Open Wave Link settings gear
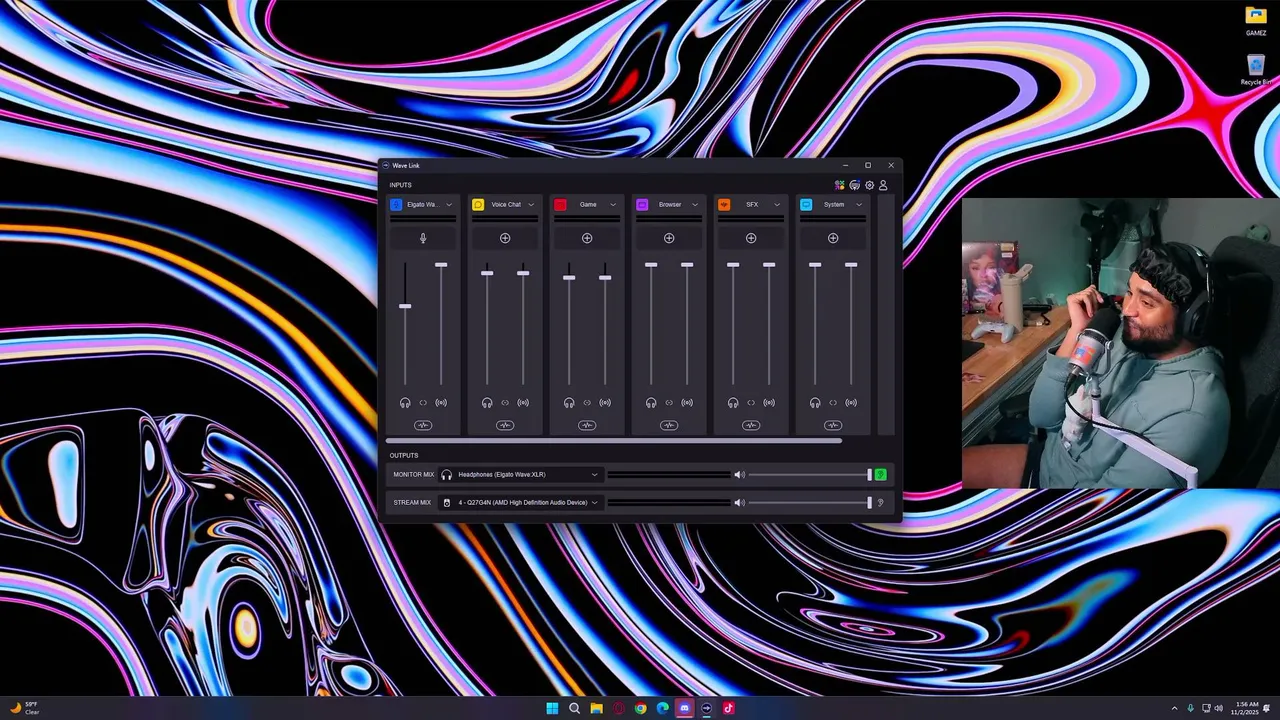Screen dimensions: 1280x720 (869, 185)
